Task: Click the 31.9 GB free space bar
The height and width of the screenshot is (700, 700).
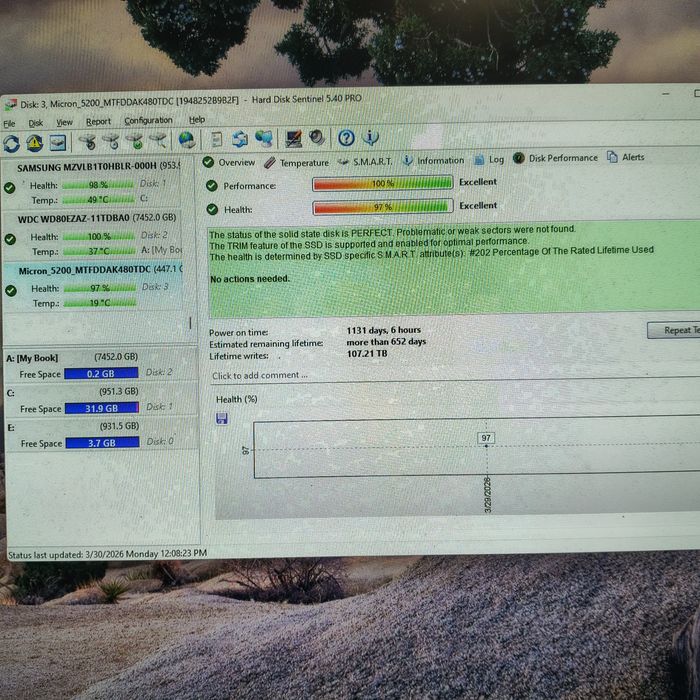Action: coord(102,408)
